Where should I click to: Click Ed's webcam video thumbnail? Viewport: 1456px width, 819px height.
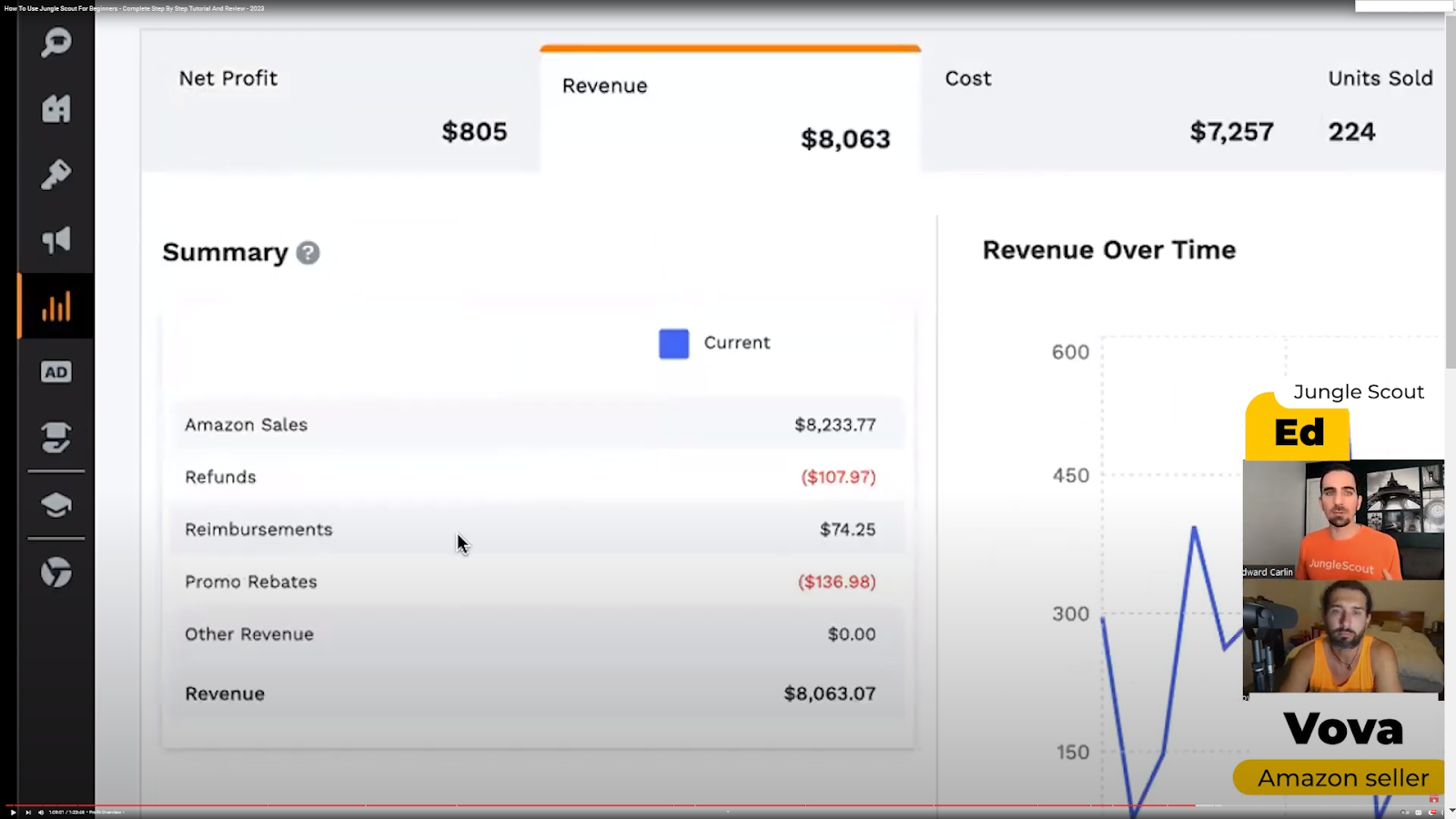coord(1343,520)
